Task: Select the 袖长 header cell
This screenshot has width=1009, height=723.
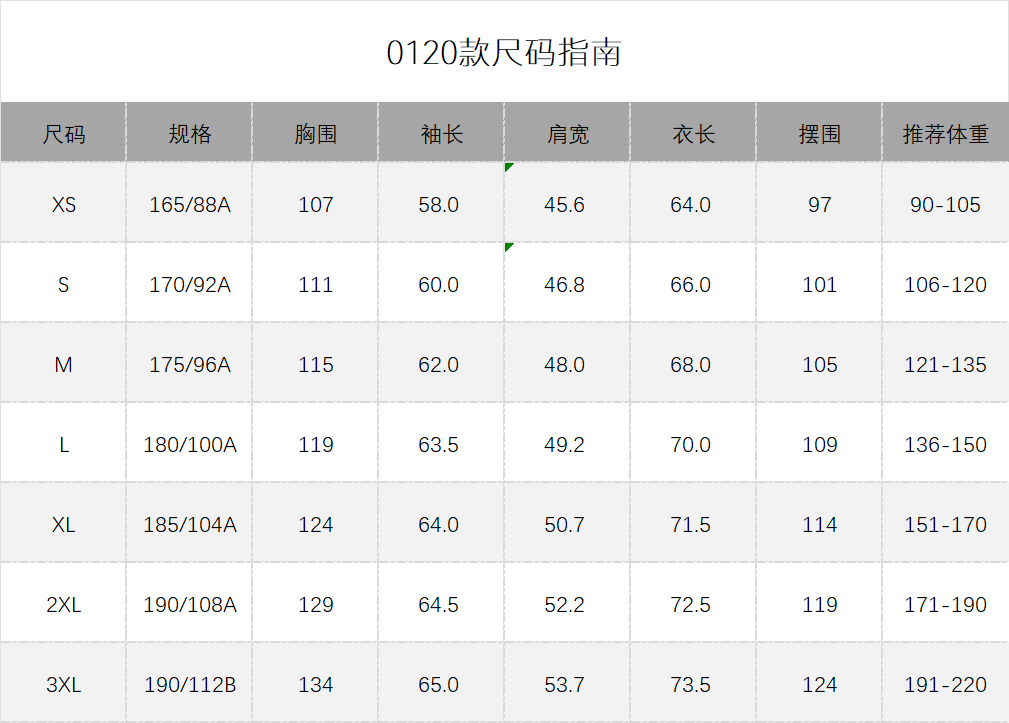Action: click(x=442, y=133)
